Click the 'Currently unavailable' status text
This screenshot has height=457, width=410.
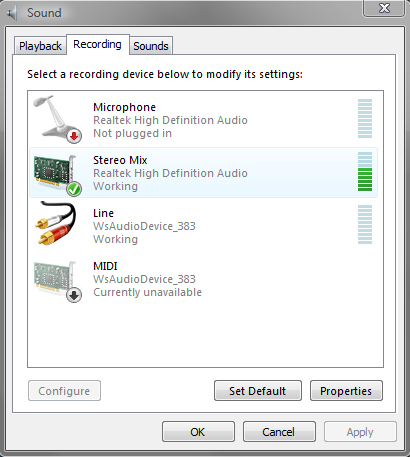pyautogui.click(x=147, y=292)
